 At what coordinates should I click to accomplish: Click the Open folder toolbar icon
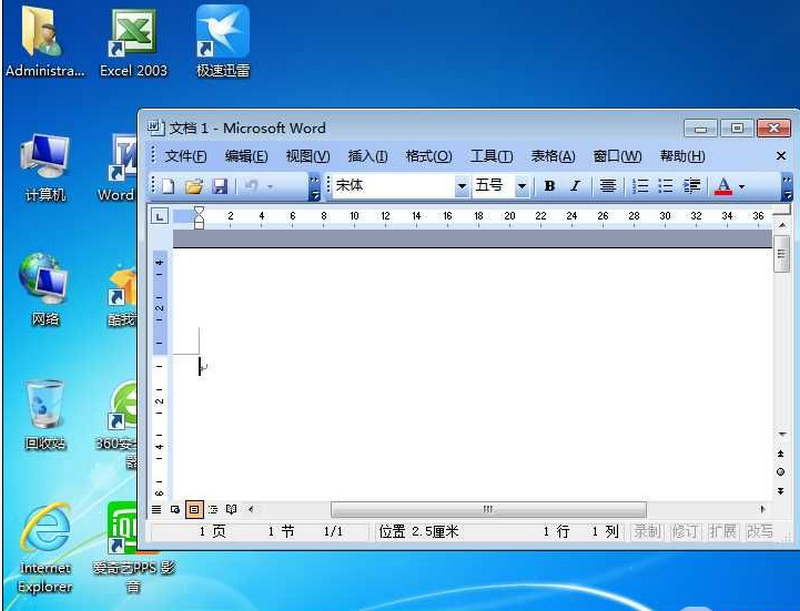pos(194,186)
